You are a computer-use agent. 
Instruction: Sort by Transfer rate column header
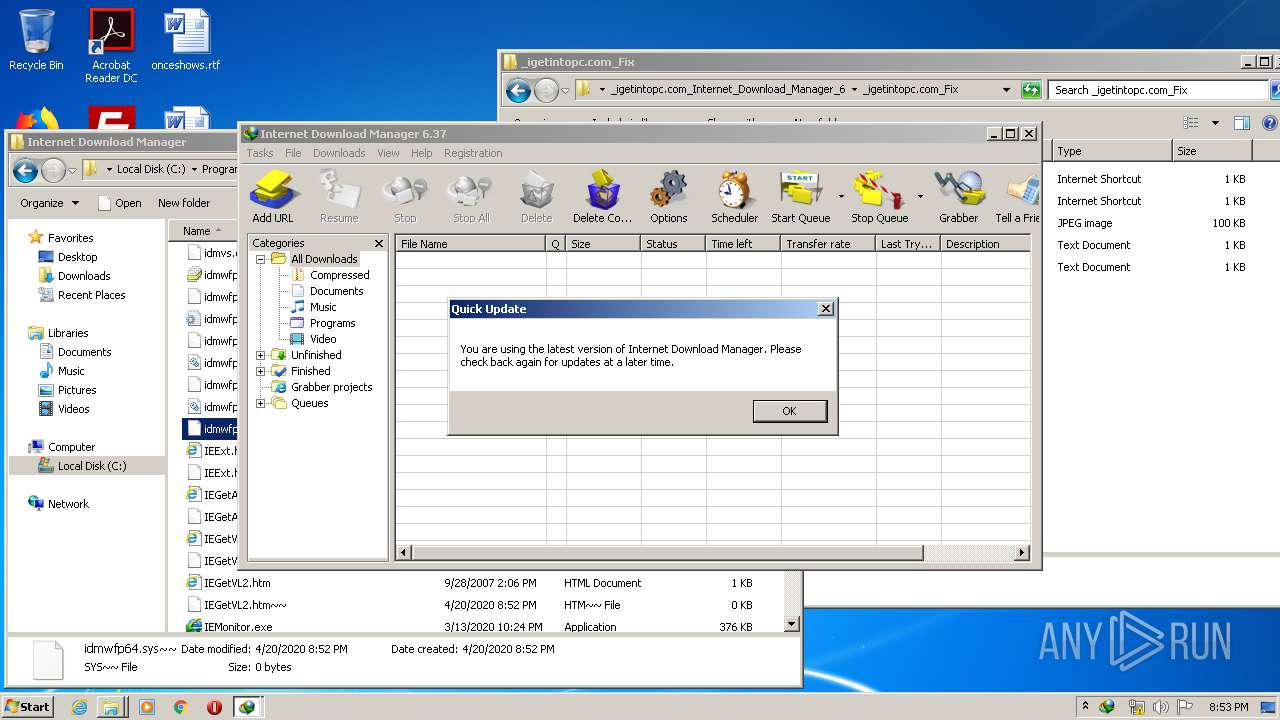827,244
